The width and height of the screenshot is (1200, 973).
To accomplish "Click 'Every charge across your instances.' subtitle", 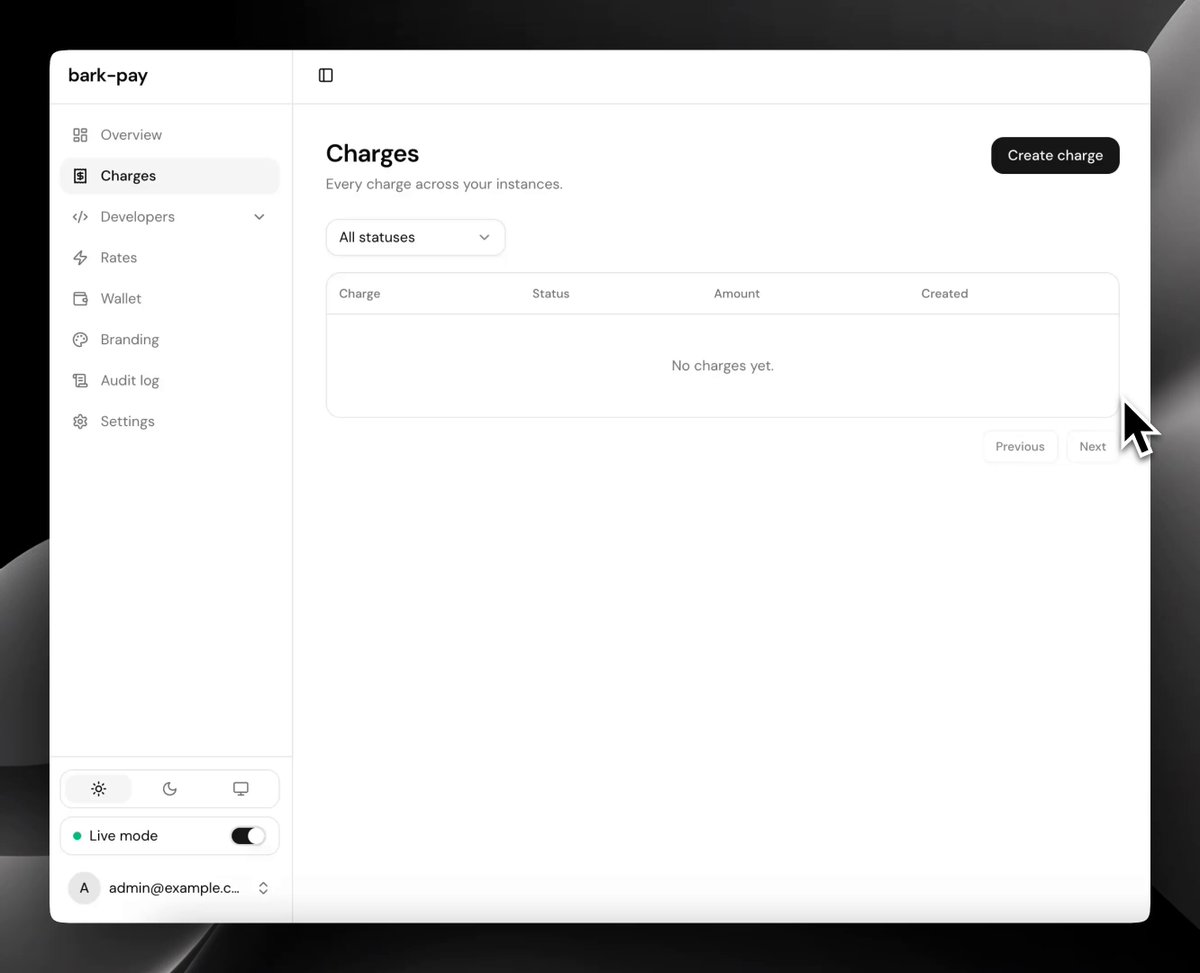I will click(444, 184).
